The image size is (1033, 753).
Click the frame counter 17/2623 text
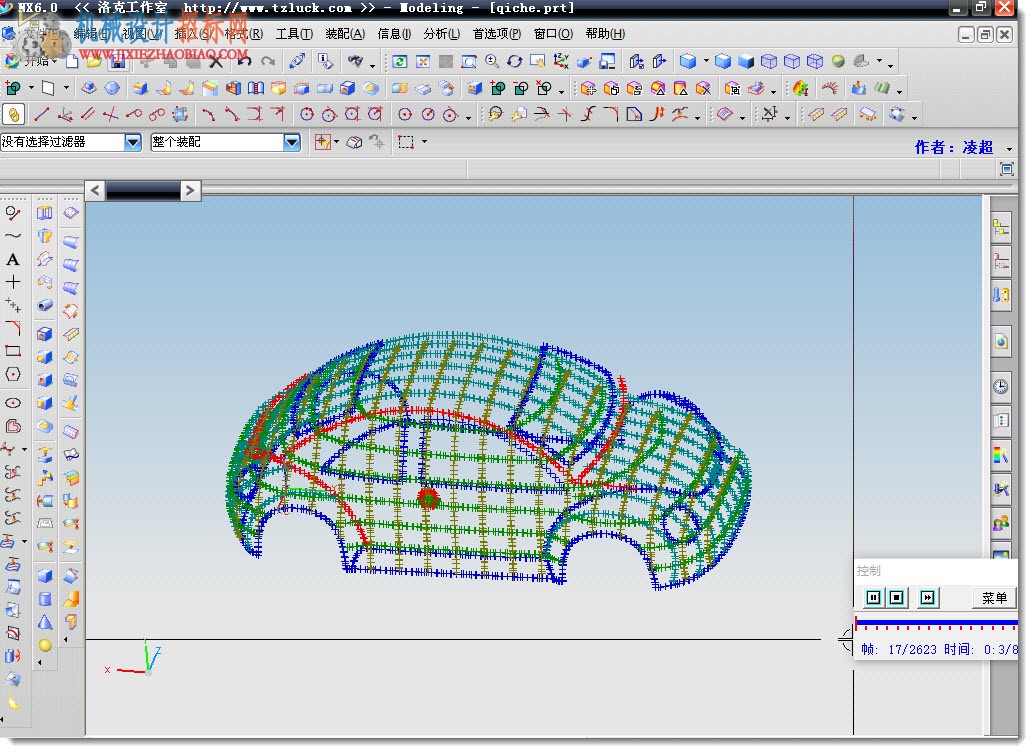point(912,650)
